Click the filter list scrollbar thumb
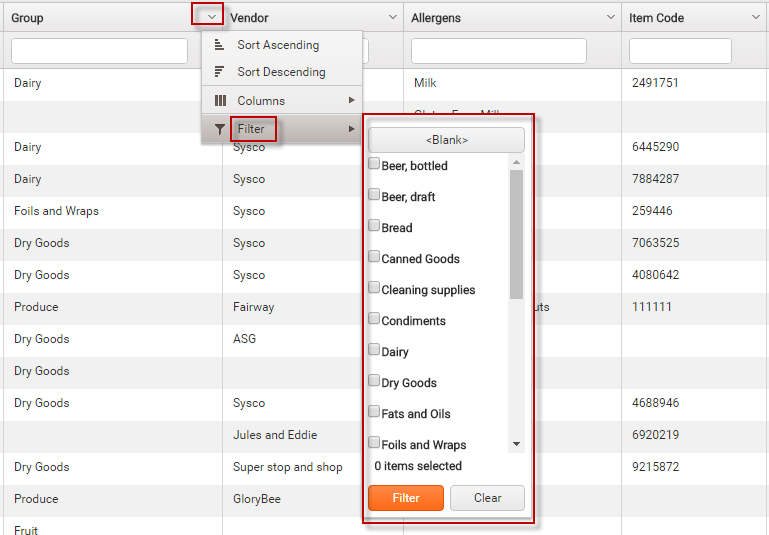 [x=516, y=234]
